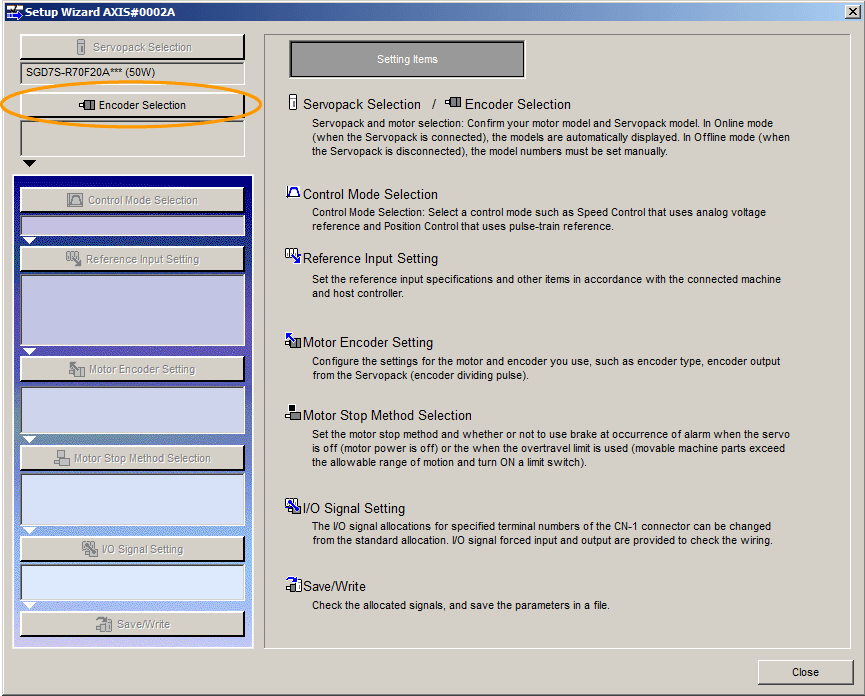Click the I/O Signal Setting heading icon
Viewport: 865px width, 696px height.
coord(293,507)
